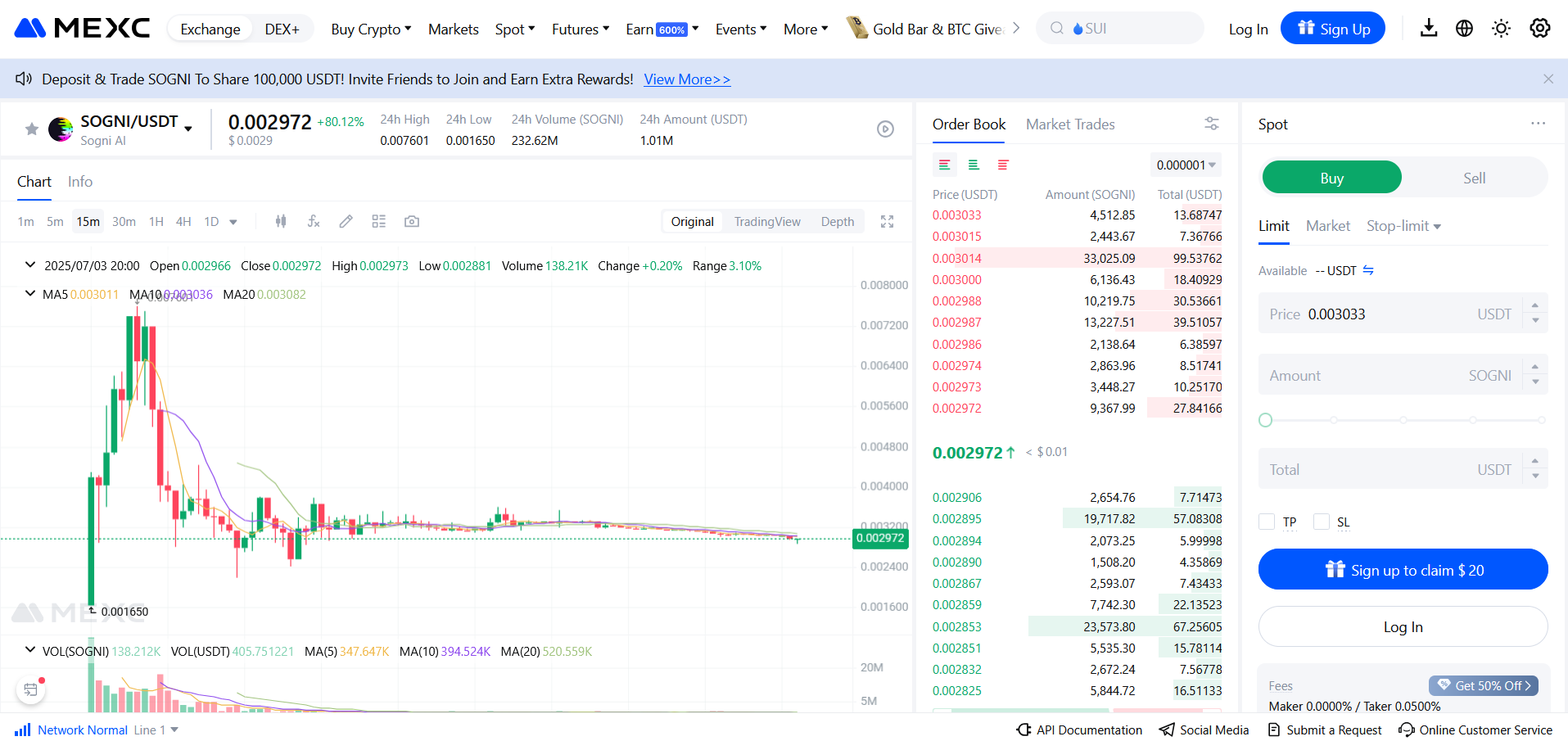The image size is (1568, 741).
Task: Click the order amount percentage slider handle
Action: click(1266, 420)
